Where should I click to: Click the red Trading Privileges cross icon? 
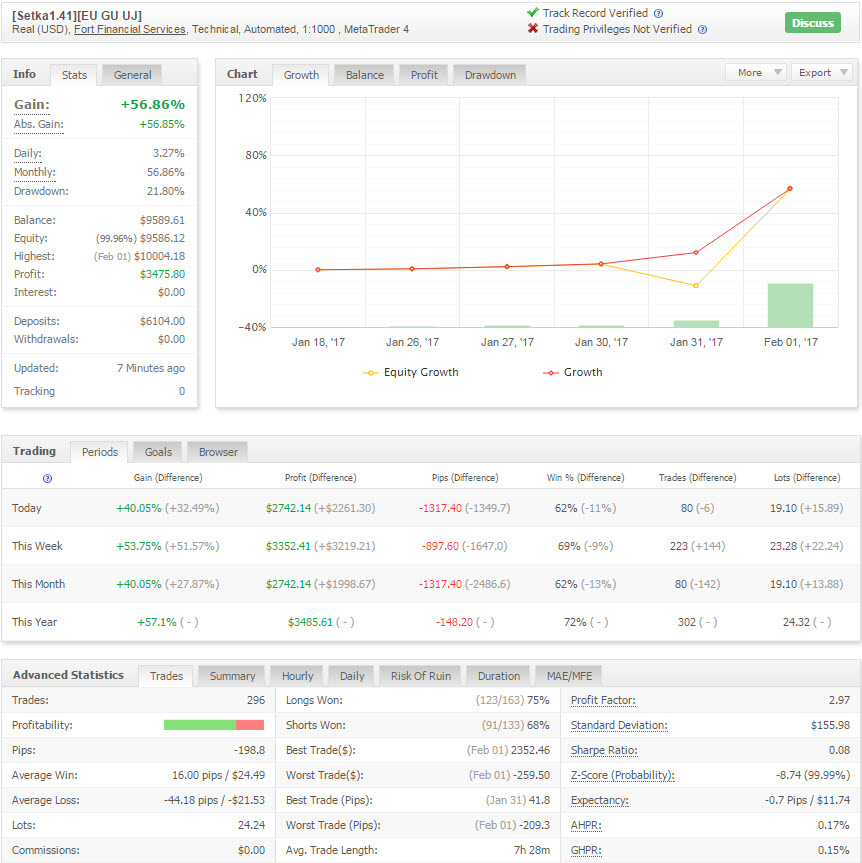tap(532, 28)
